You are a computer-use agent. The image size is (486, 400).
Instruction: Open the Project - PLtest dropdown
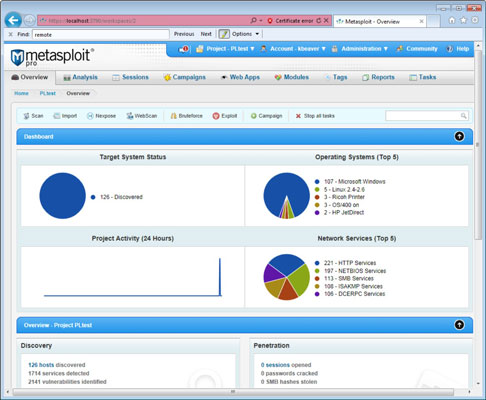(x=225, y=49)
